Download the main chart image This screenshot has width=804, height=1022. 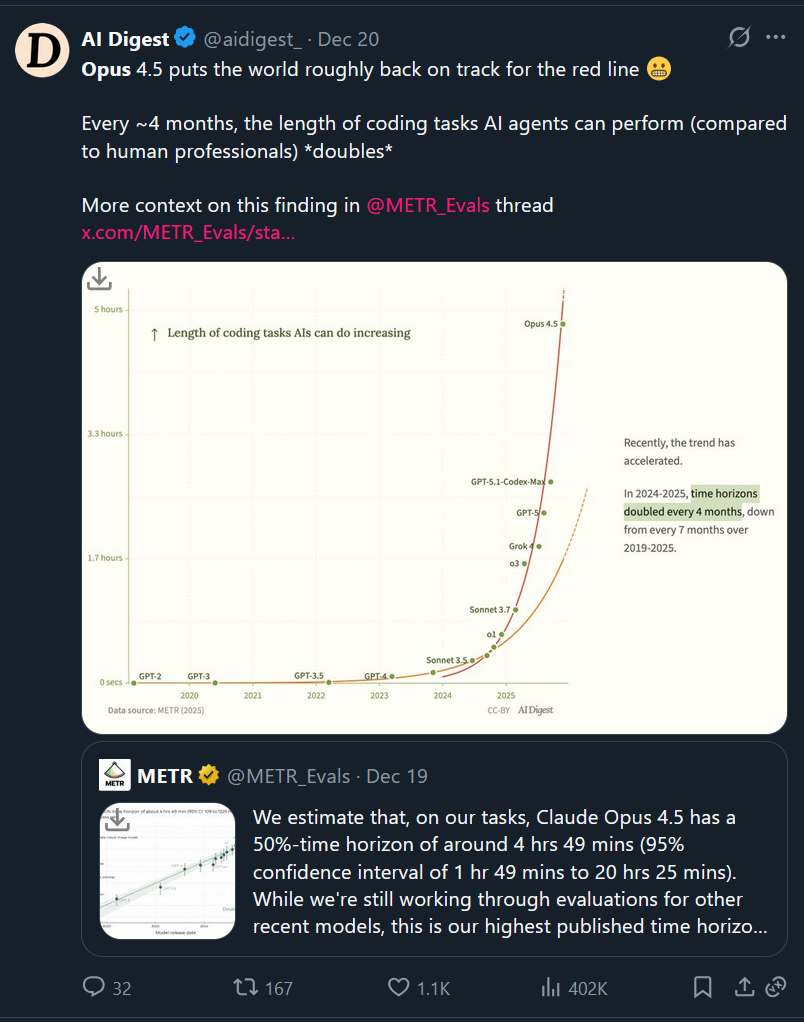click(100, 278)
